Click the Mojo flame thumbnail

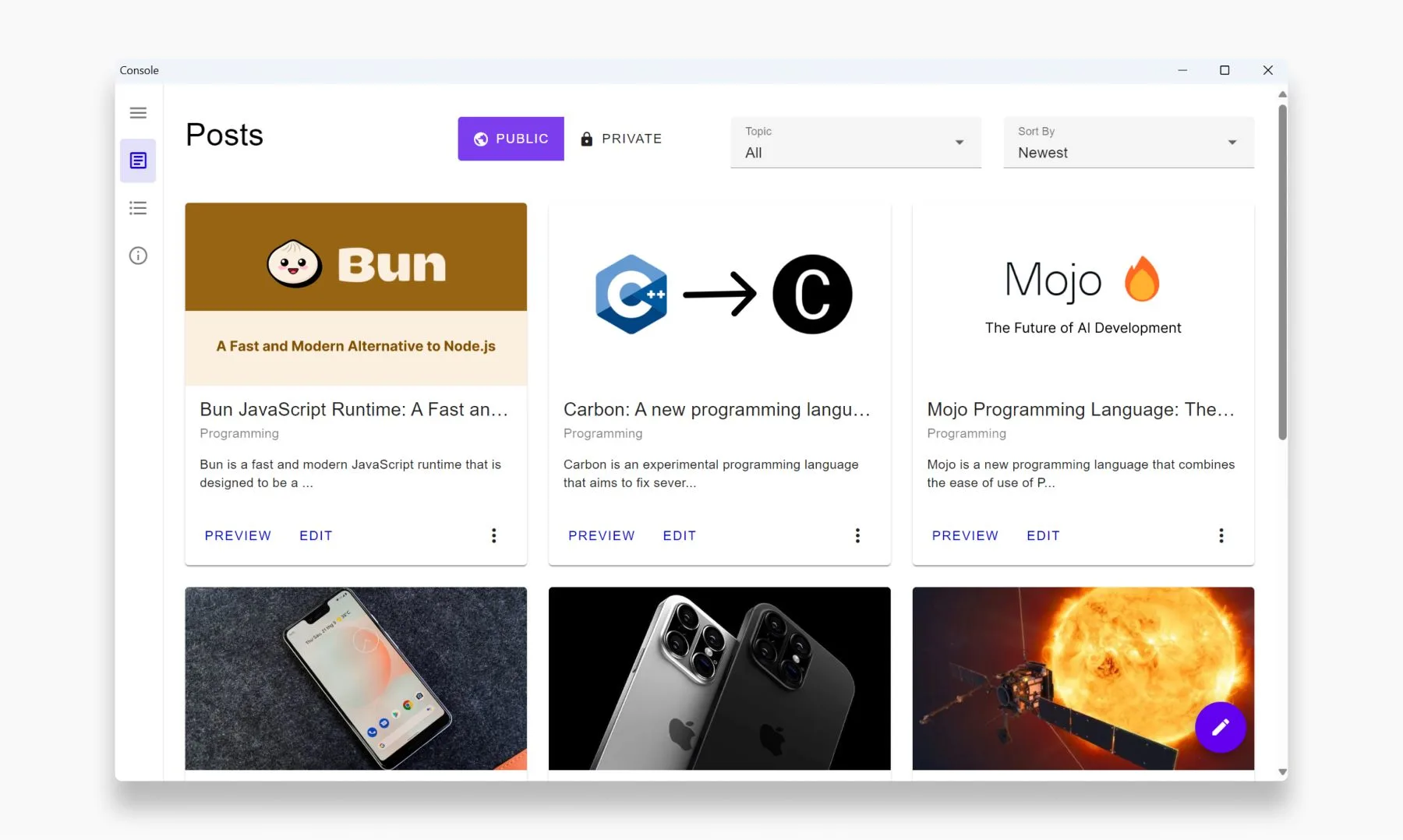1083,294
